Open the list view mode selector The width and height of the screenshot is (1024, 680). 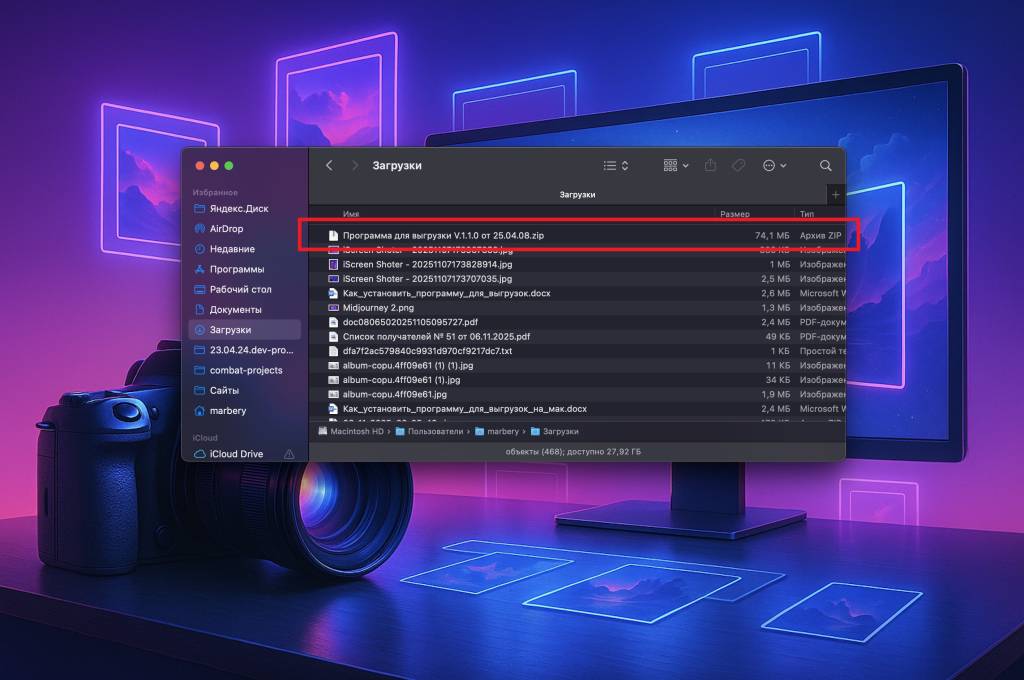click(x=616, y=165)
